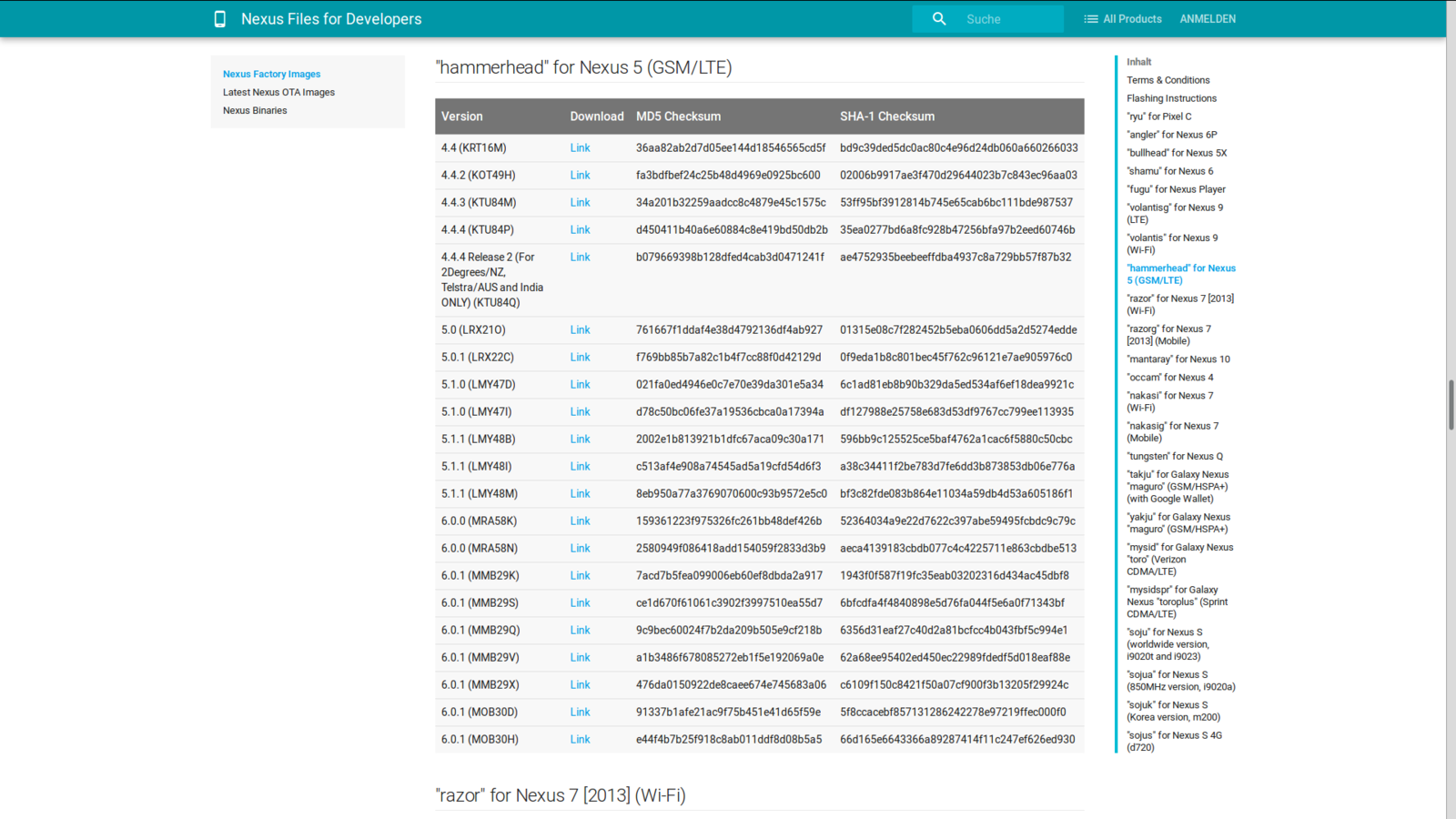
Task: Click the ANMELDEN sign-in button
Action: 1207,19
